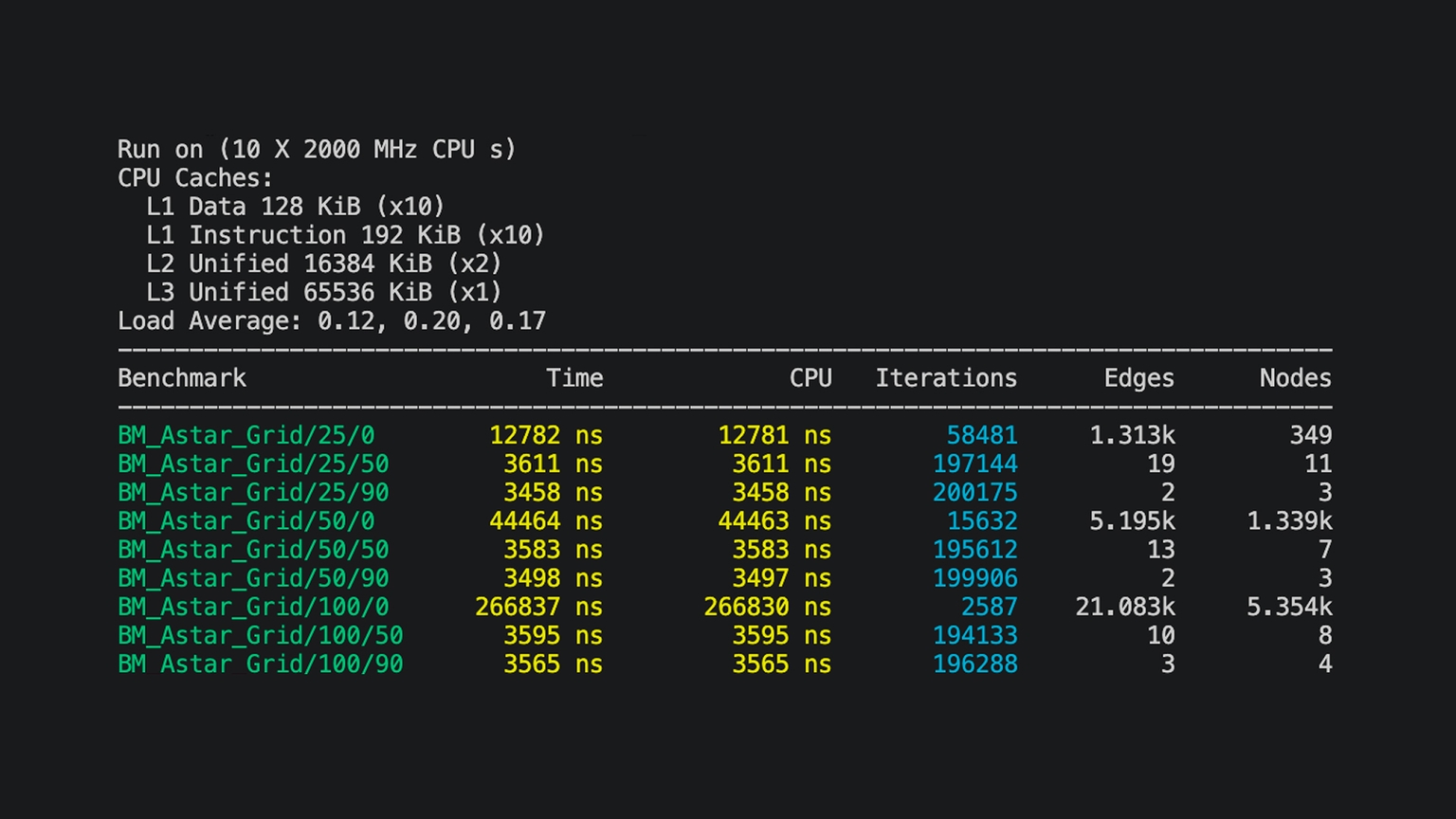Screen dimensions: 1456x819
Task: Click the Nodes value 7
Action: click(1325, 549)
